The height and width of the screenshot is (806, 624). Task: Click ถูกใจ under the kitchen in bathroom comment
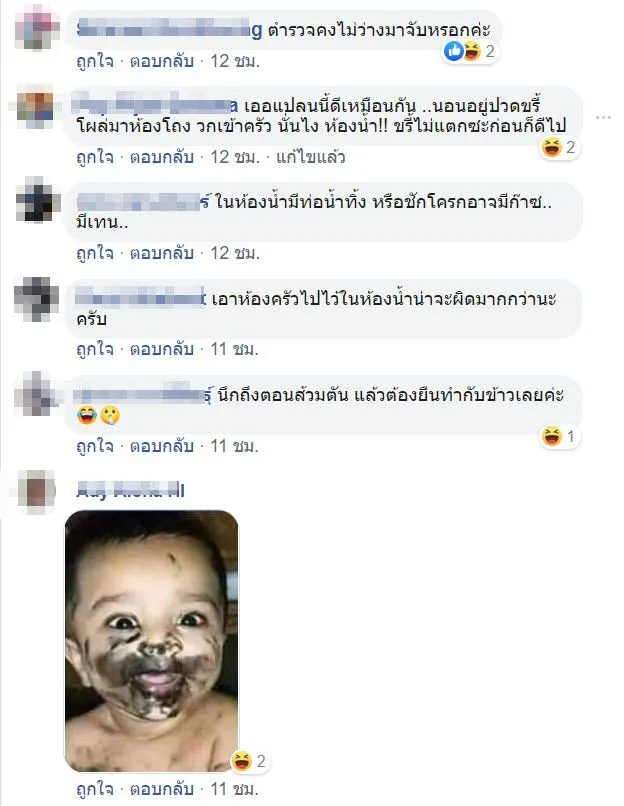(x=95, y=349)
